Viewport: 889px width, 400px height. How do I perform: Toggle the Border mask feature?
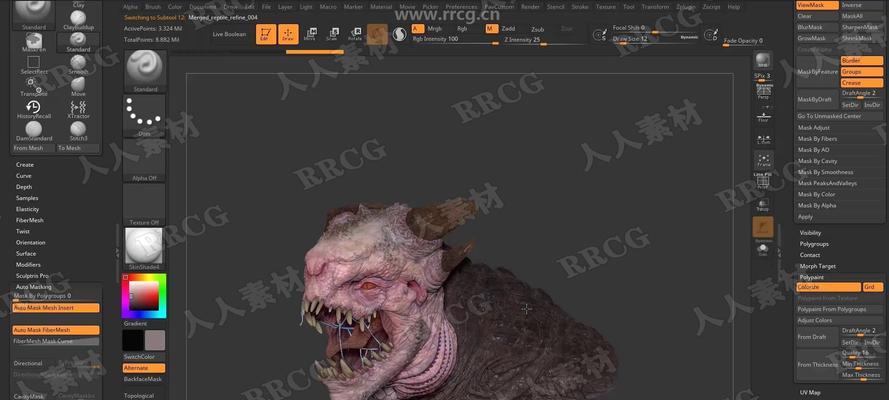862,61
